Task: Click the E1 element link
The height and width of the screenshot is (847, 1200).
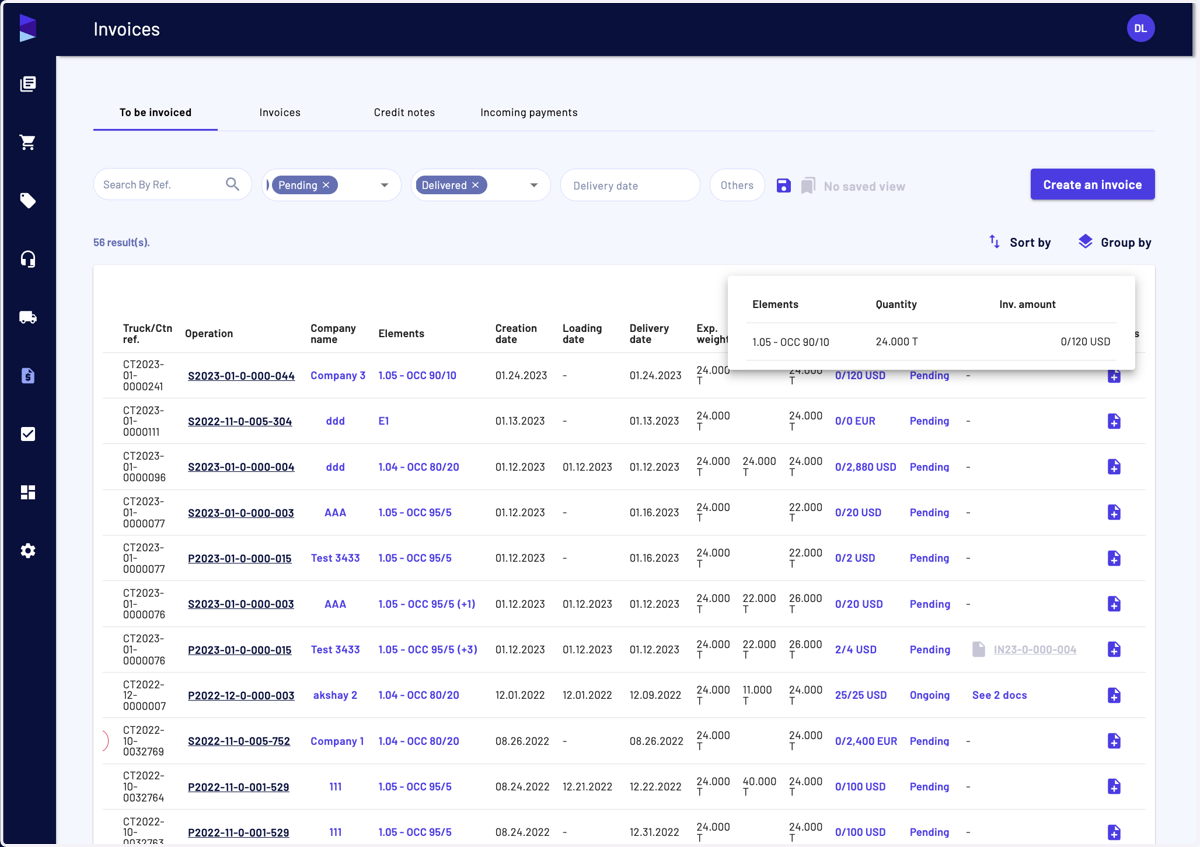Action: tap(384, 421)
